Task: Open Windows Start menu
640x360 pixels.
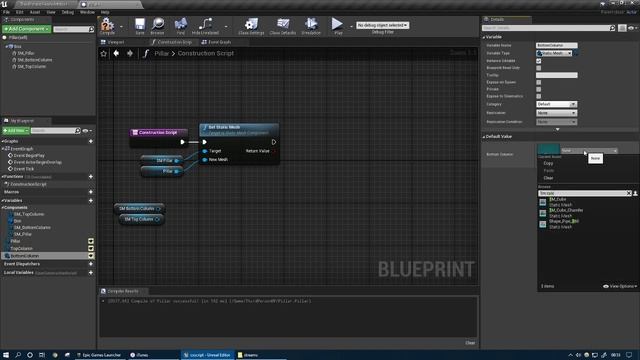Action: point(6,355)
